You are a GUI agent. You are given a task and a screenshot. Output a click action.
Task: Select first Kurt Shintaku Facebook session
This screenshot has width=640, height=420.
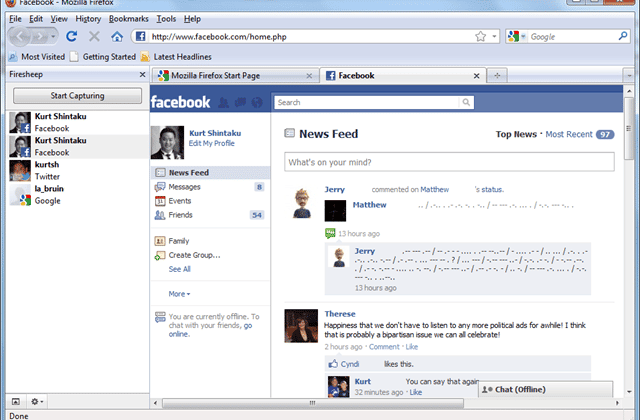[78, 122]
